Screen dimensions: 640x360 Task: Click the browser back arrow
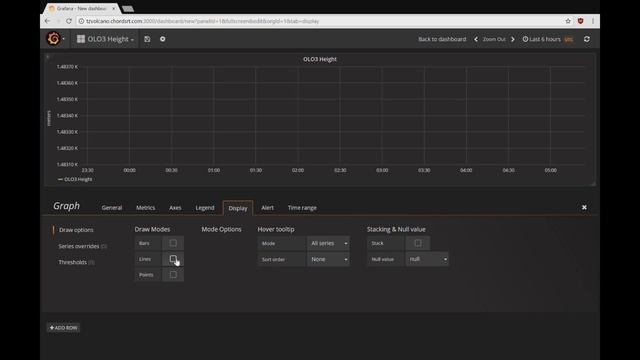click(48, 21)
